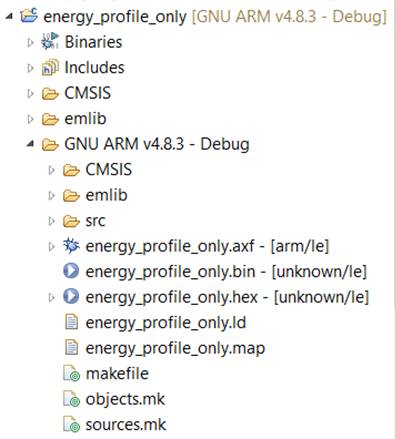Screen dimensions: 395x439
Task: Select the objects.mk file name
Action: (125, 399)
